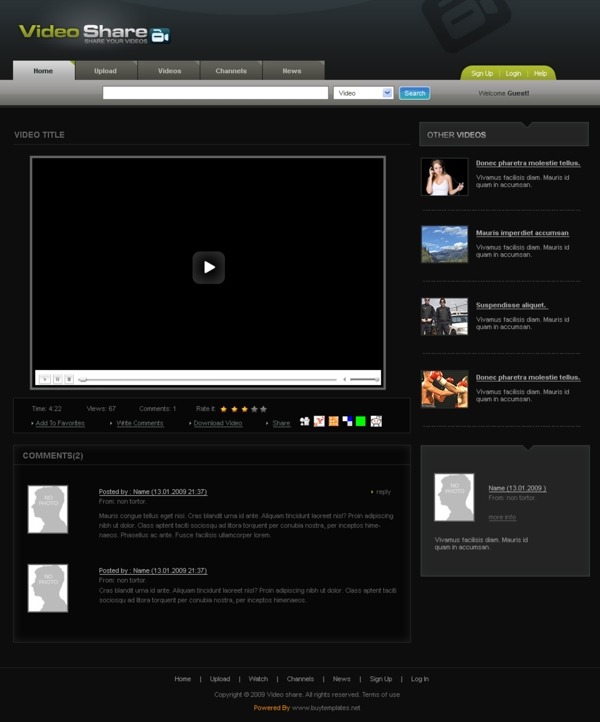Click the Sign Up link in green bar
The image size is (600, 722).
click(x=482, y=73)
